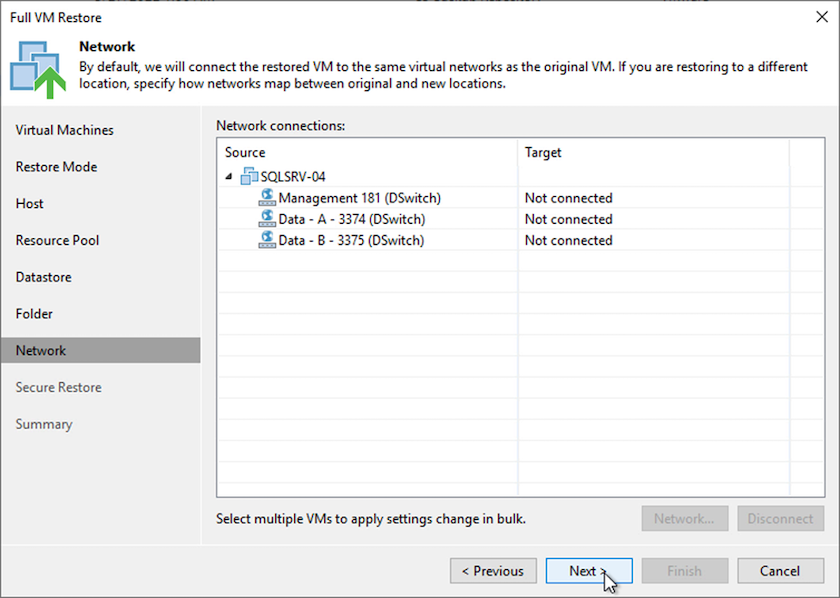Select the Resource Pool step
Screen dimensions: 840x598
(x=58, y=240)
